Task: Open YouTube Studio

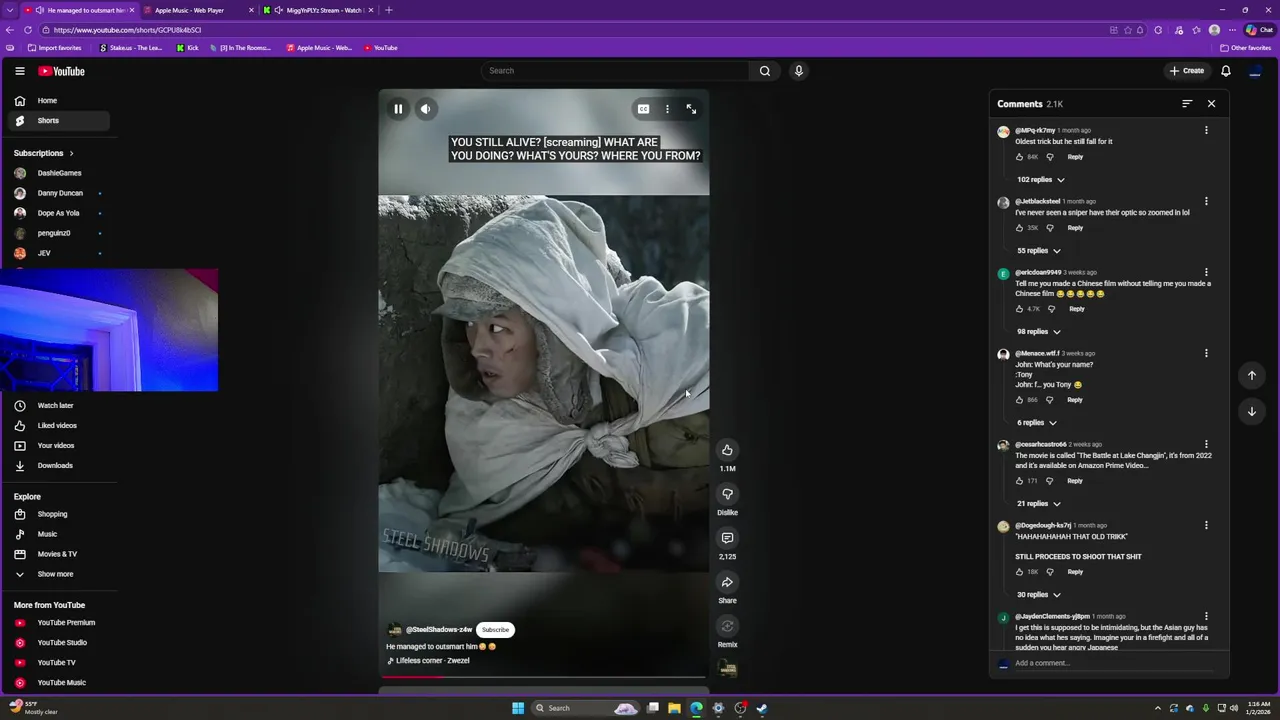Action: [59, 643]
